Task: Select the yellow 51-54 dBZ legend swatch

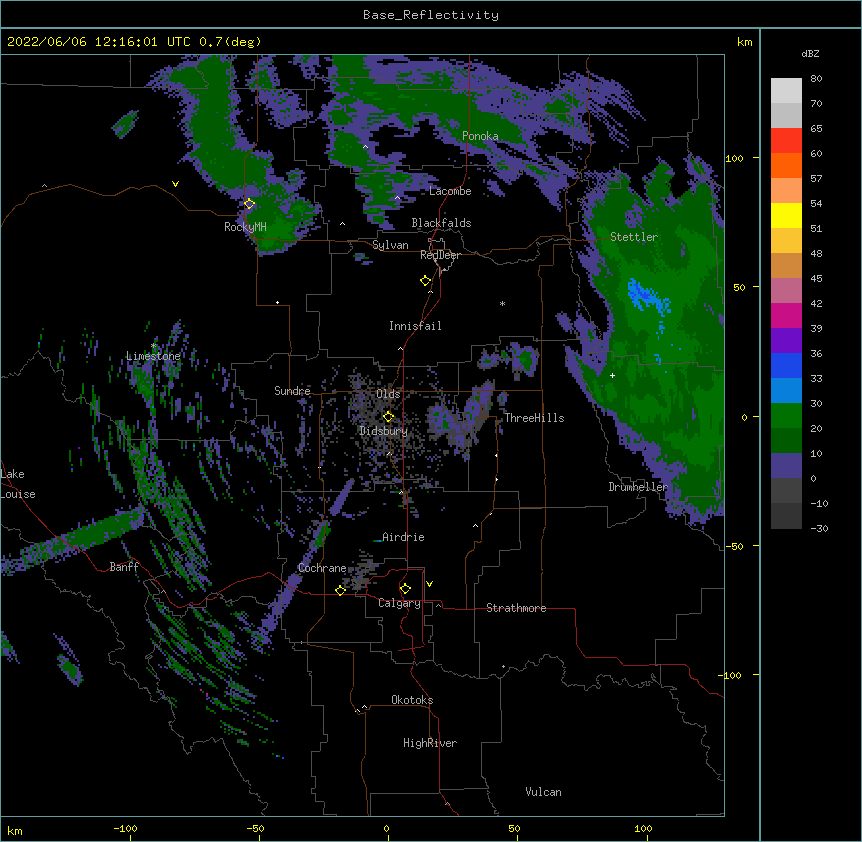Action: [786, 216]
